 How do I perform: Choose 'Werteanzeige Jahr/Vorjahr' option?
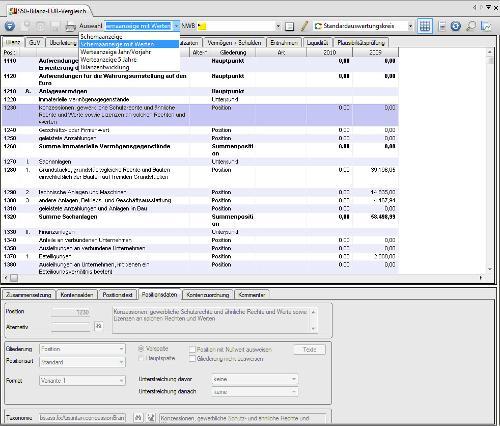tap(129, 52)
